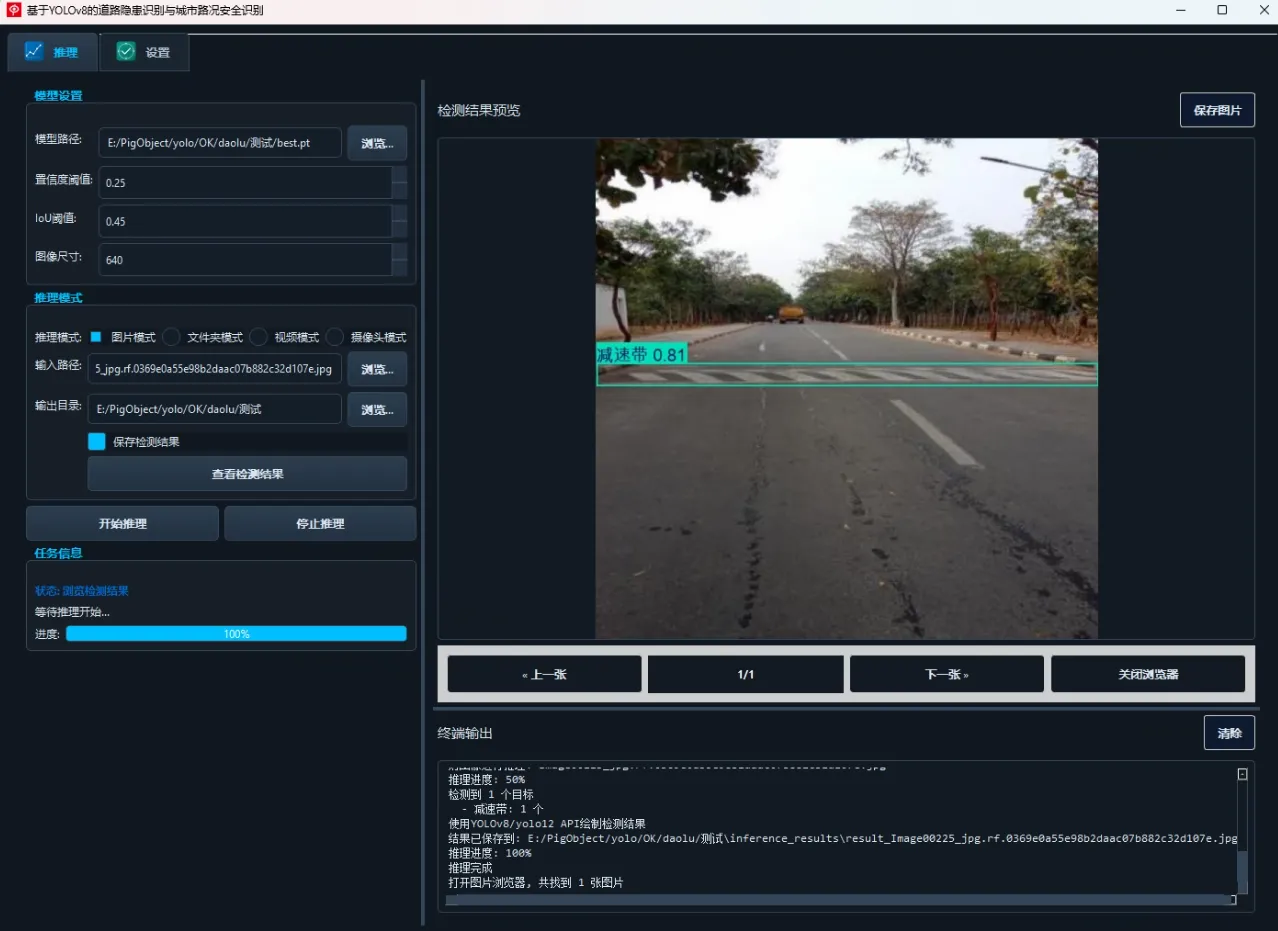Viewport: 1278px width, 931px height.
Task: Click the terminal output scroll-up arrow
Action: click(1242, 774)
